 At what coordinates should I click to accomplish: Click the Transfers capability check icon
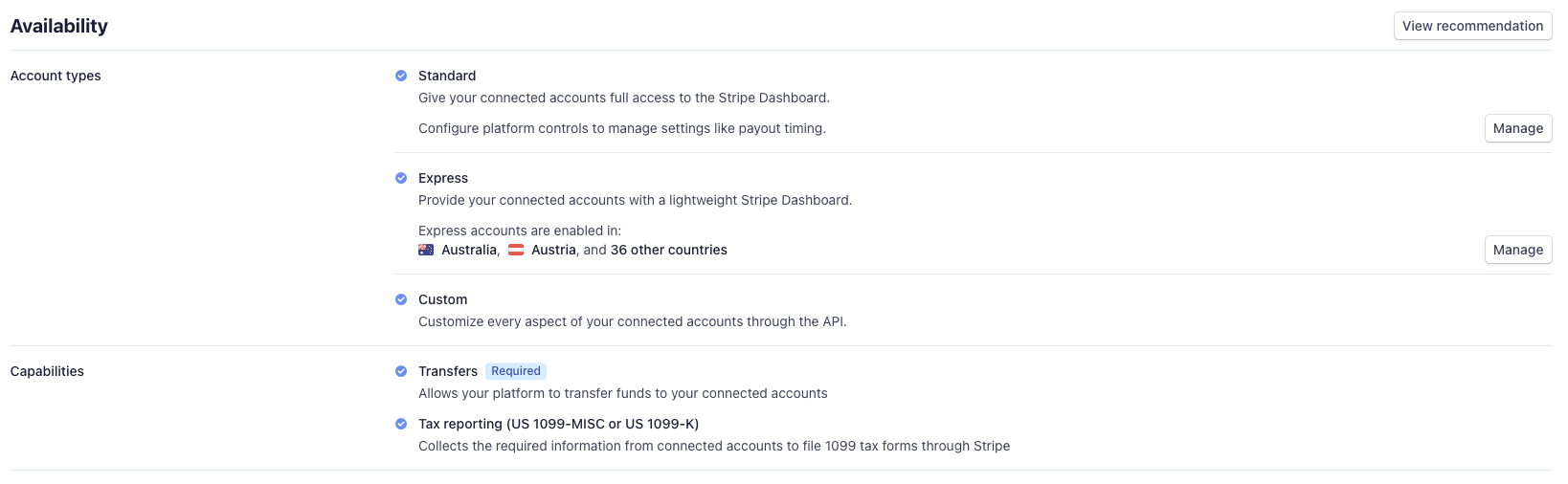[401, 371]
